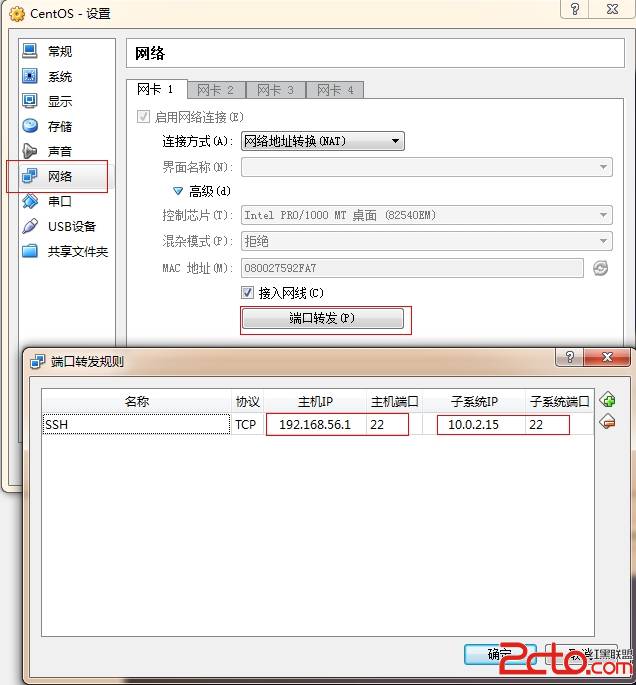Click the 端口转发 button

[323, 318]
